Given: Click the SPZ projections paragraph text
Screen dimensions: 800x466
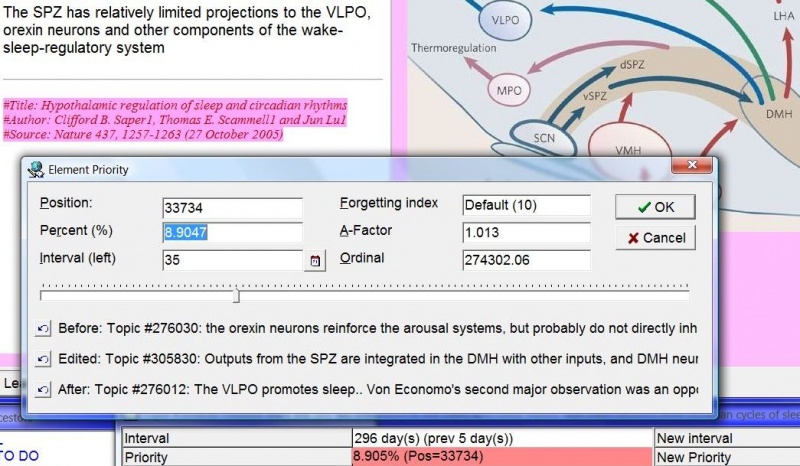Looking at the screenshot, I should click(x=187, y=30).
